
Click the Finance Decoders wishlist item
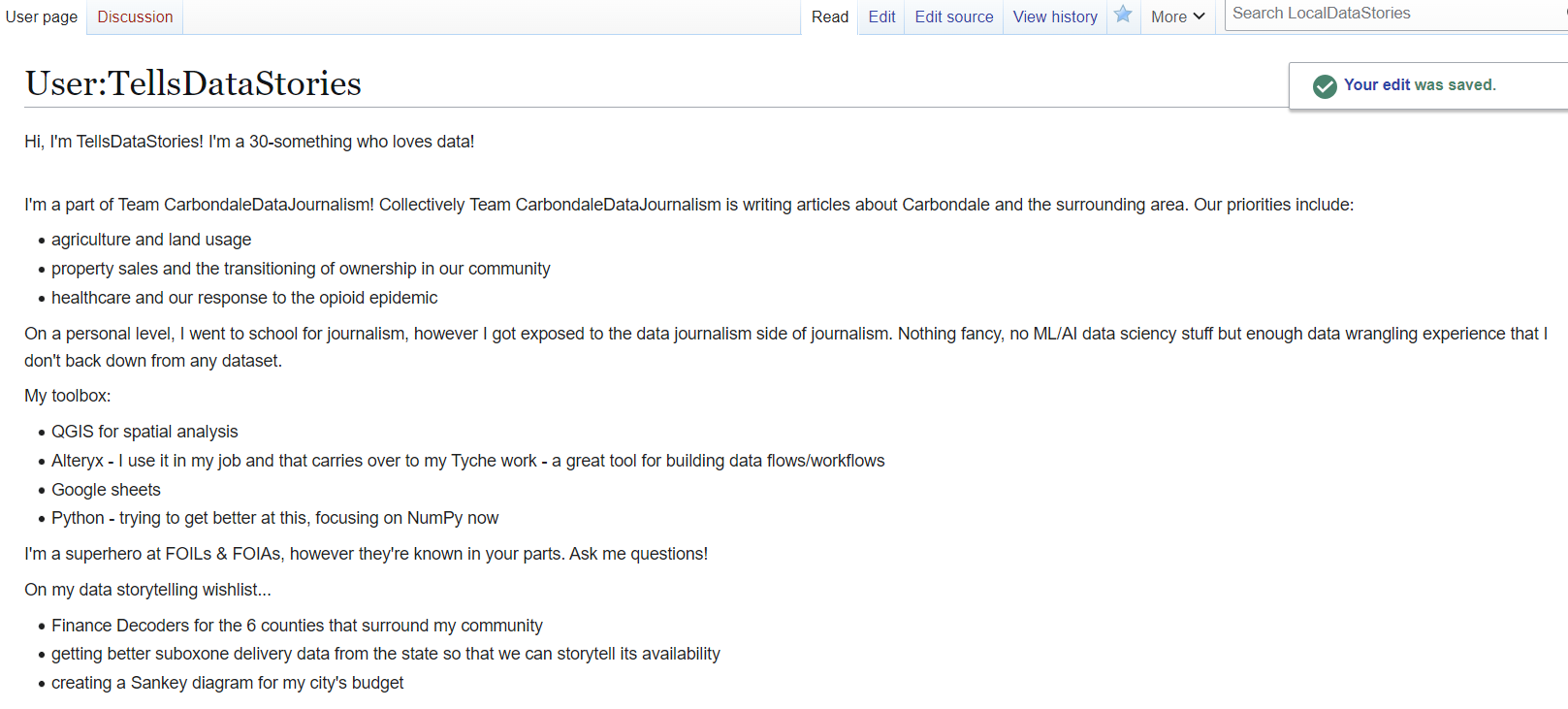(297, 626)
